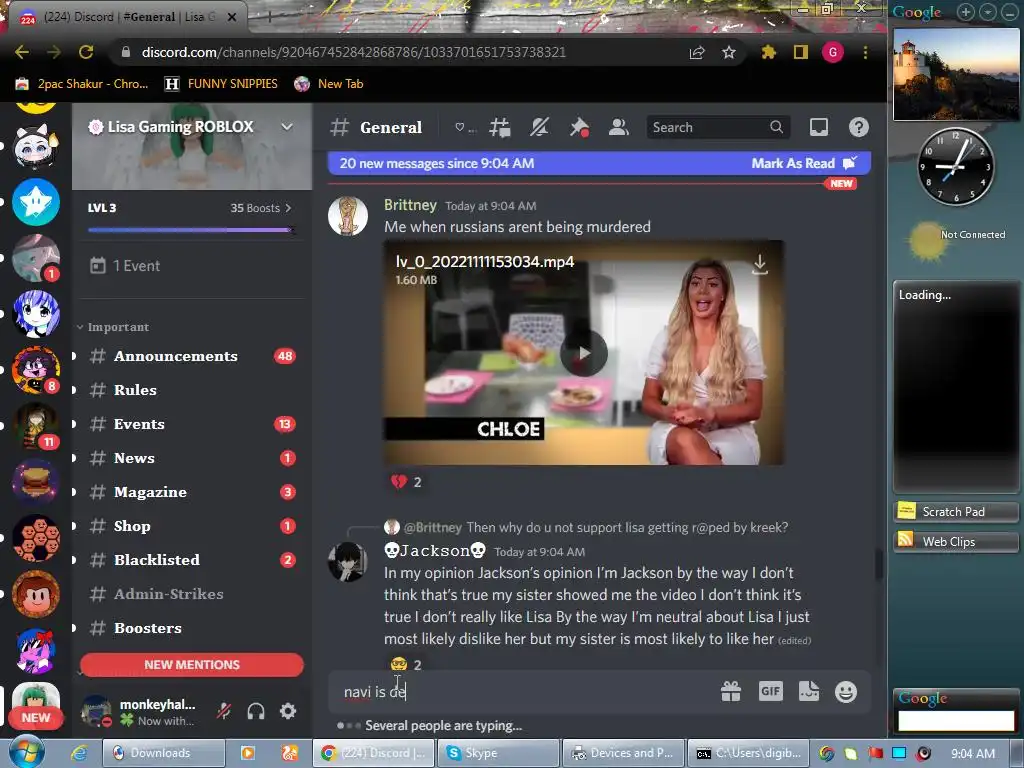Open the Threads icon in channel header
The image size is (1024, 768).
click(500, 127)
